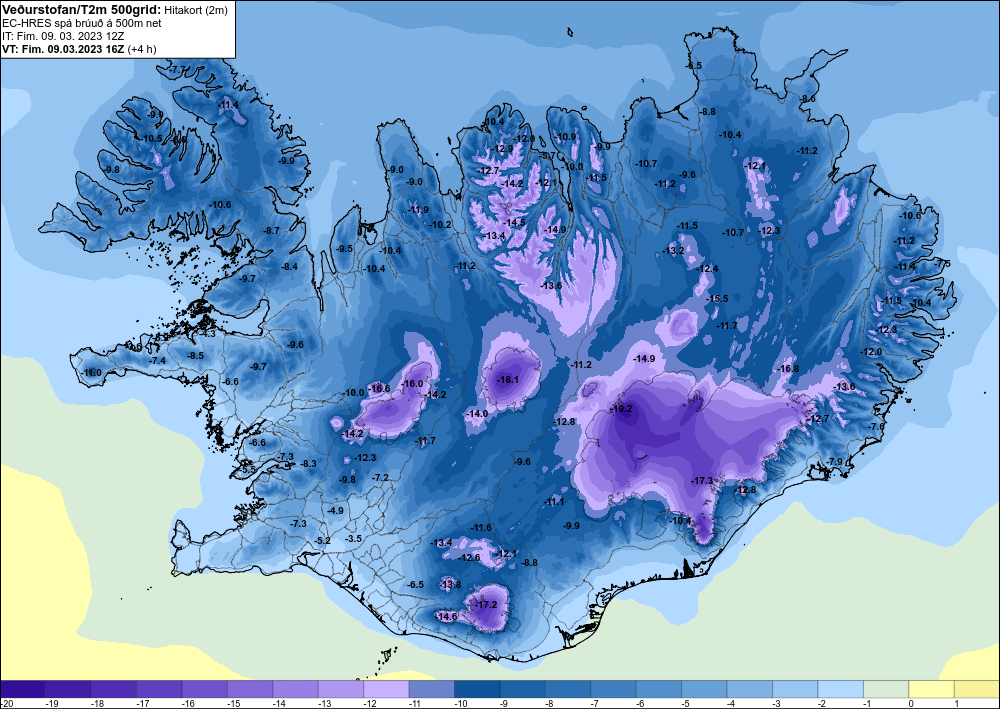Click the -8.5 temperature value
Viewport: 1000px width, 709px height.
(195, 355)
